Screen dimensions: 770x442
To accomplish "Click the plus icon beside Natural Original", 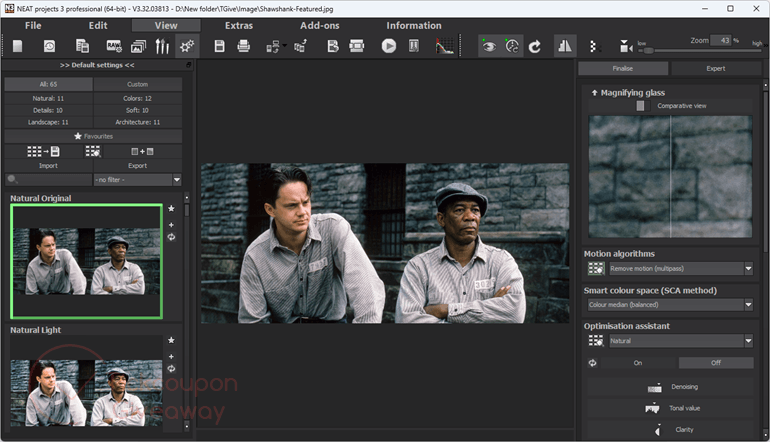I will pos(171,225).
